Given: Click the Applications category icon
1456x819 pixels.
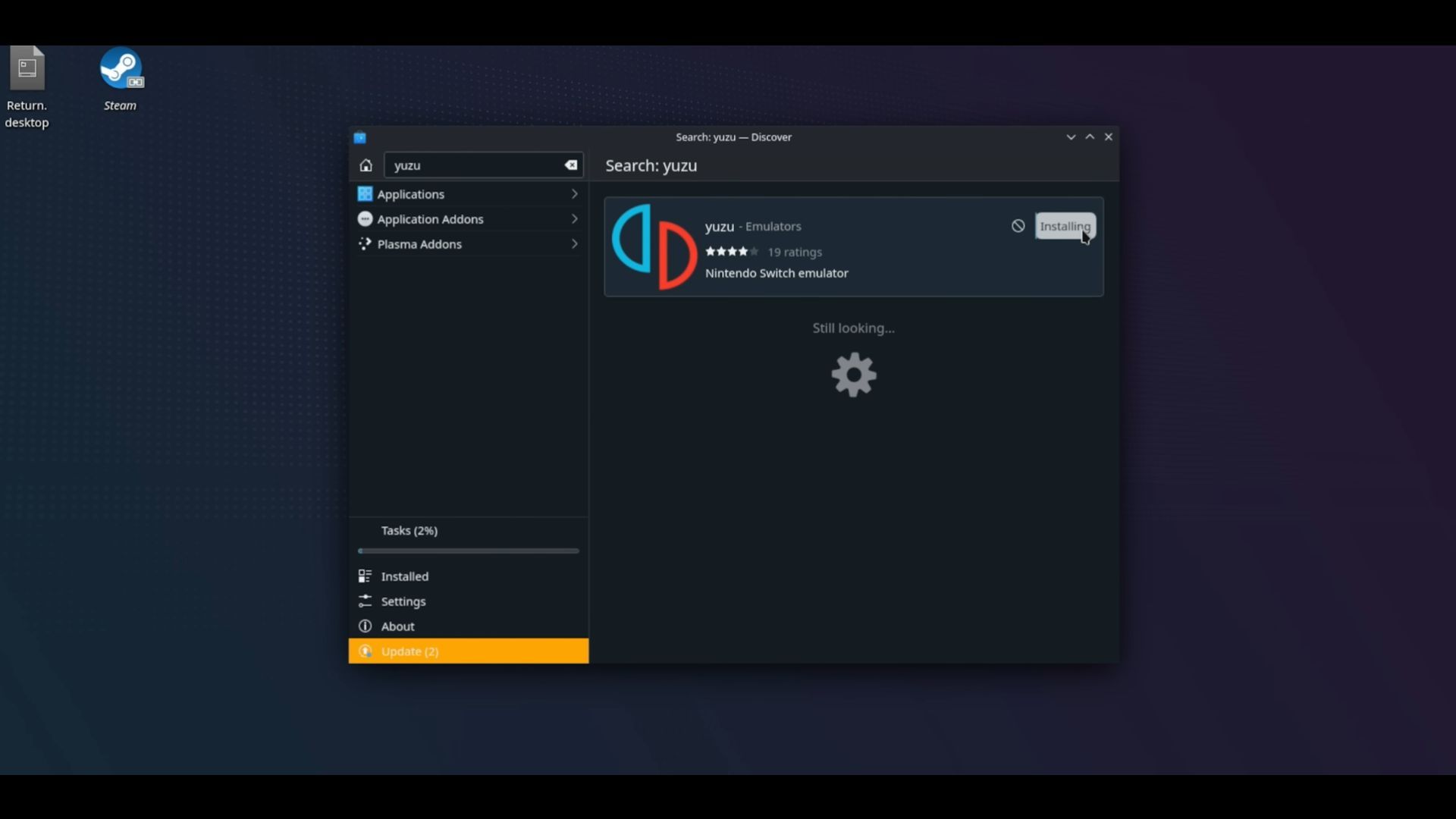Looking at the screenshot, I should (x=364, y=194).
